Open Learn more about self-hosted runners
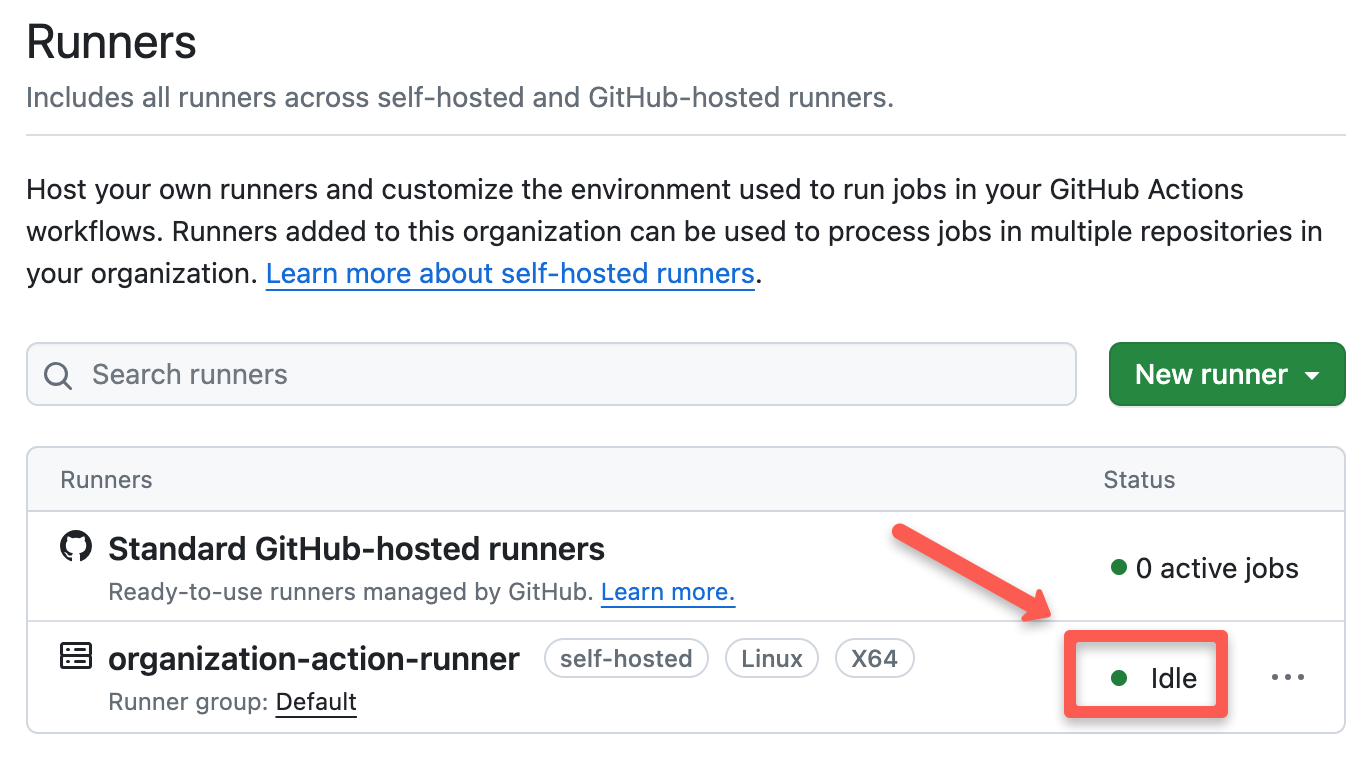 point(510,273)
